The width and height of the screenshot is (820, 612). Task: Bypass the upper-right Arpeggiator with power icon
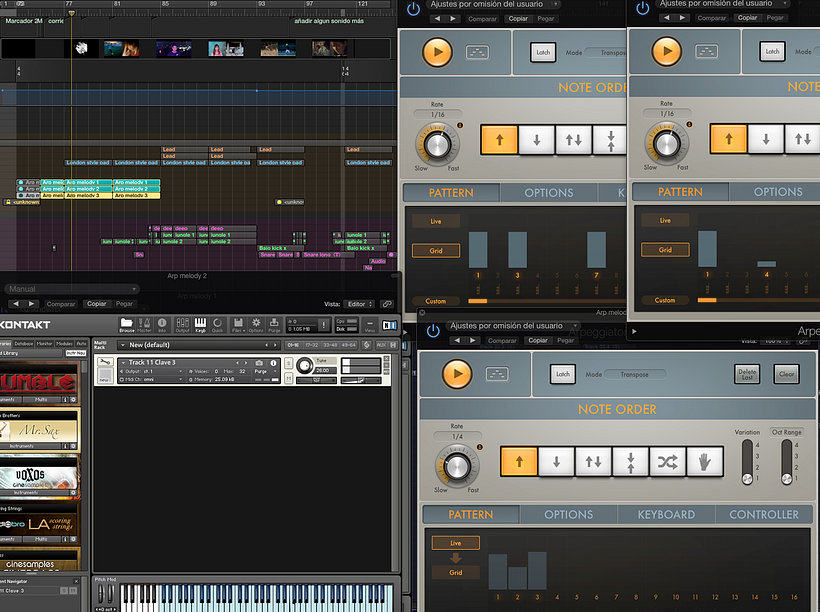[x=642, y=8]
